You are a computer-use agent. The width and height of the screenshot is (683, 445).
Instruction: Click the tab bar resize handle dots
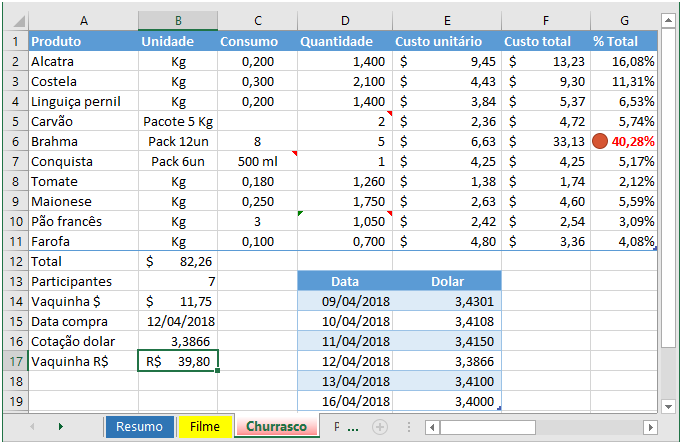click(x=408, y=427)
